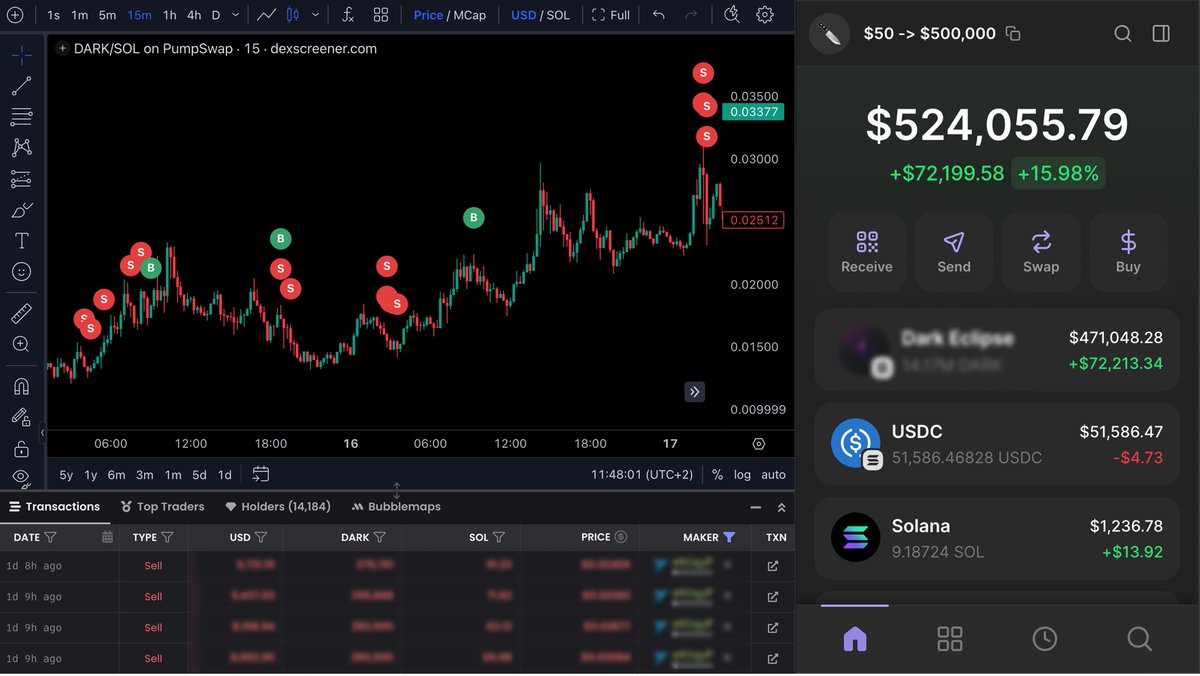Screen dimensions: 1200x676
Task: Open the Fibonacci tools in left toolbar
Action: [21, 117]
